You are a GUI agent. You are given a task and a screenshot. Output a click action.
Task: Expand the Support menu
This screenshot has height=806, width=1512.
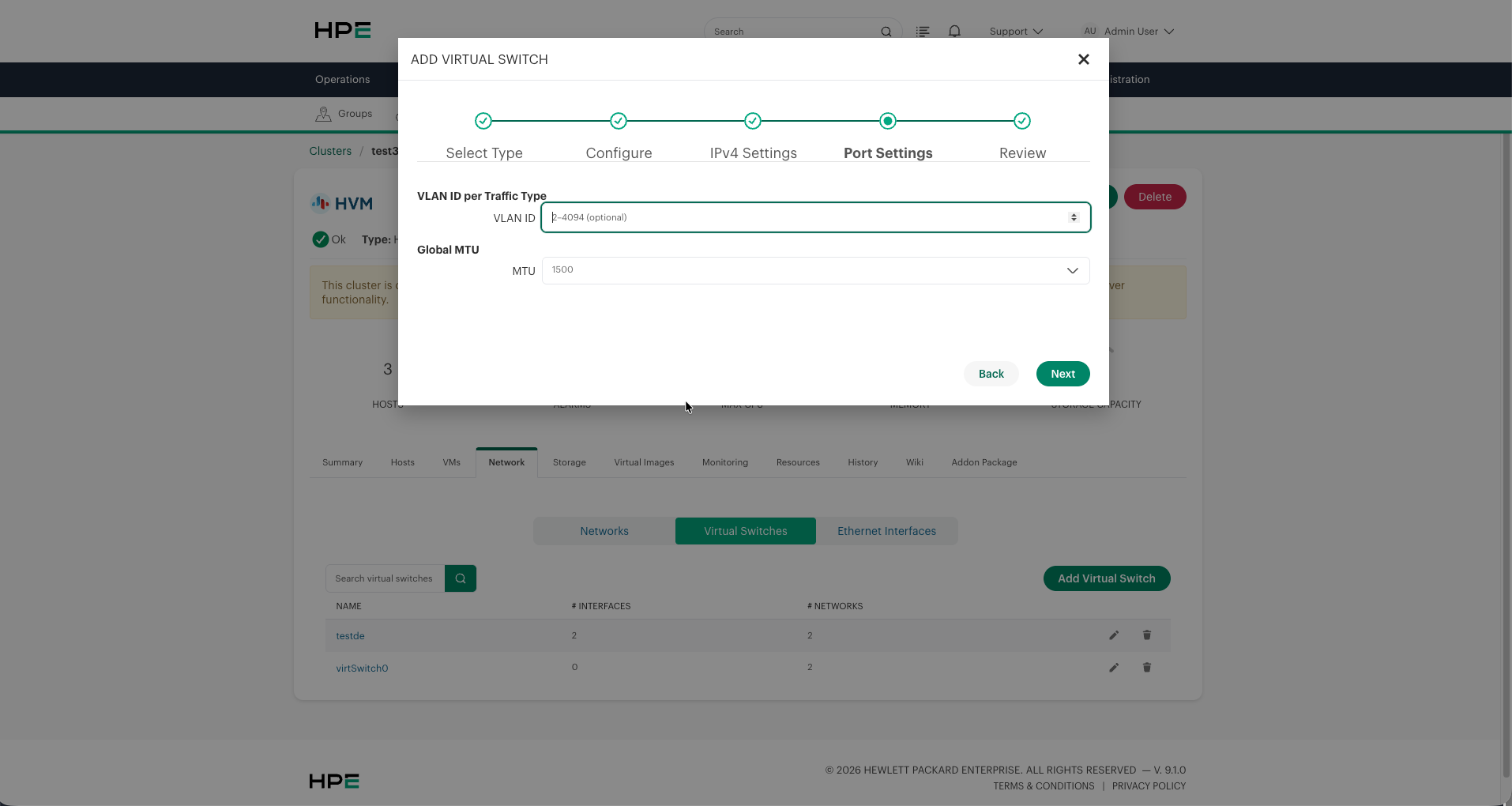1016,32
